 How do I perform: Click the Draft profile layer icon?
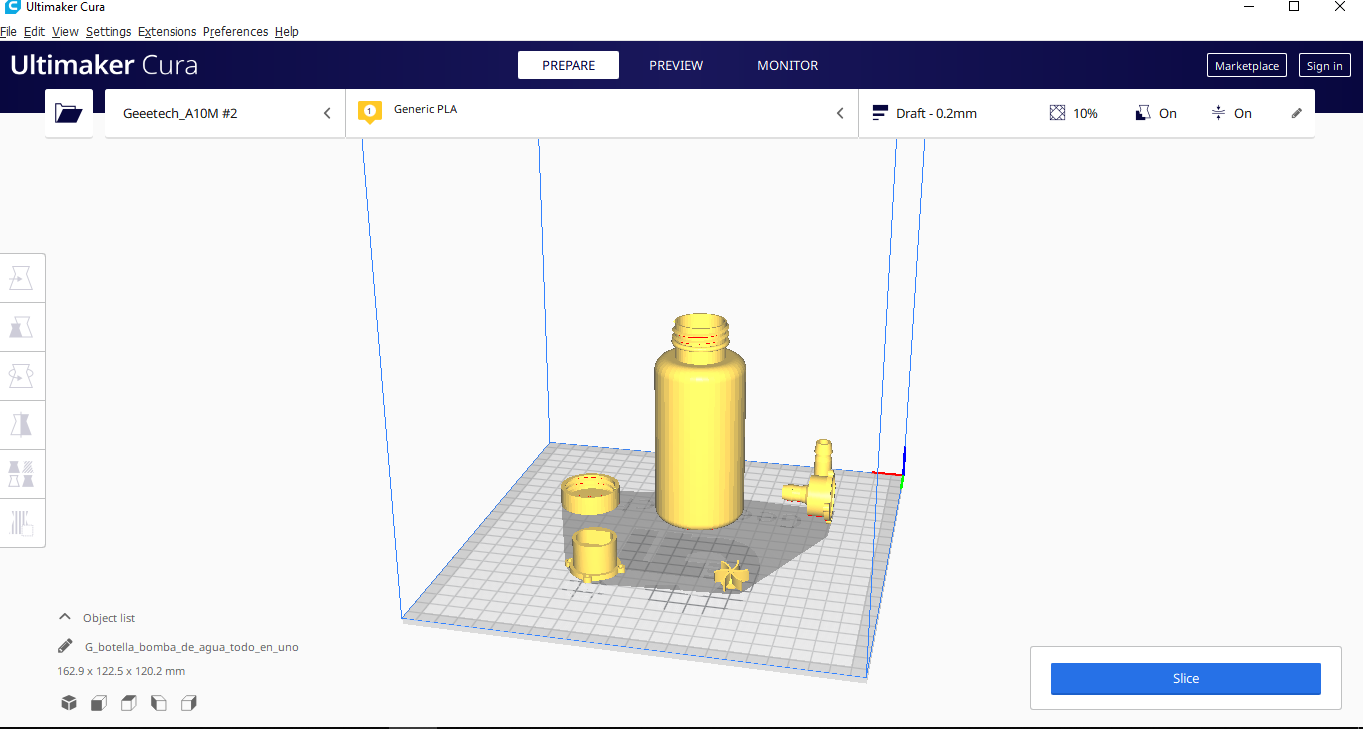[880, 113]
